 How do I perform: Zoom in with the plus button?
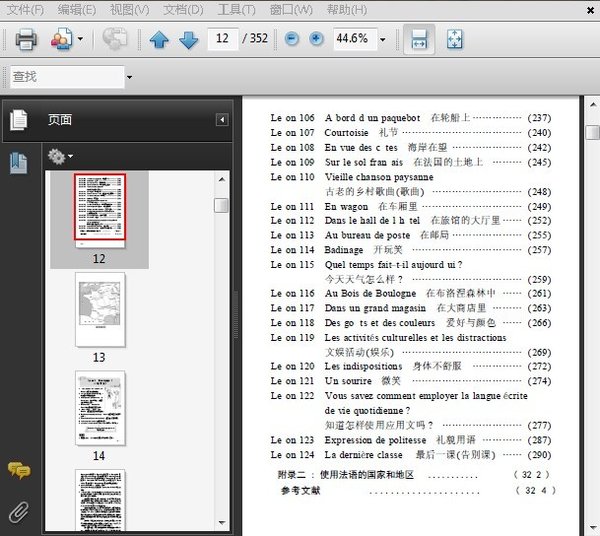click(x=316, y=39)
